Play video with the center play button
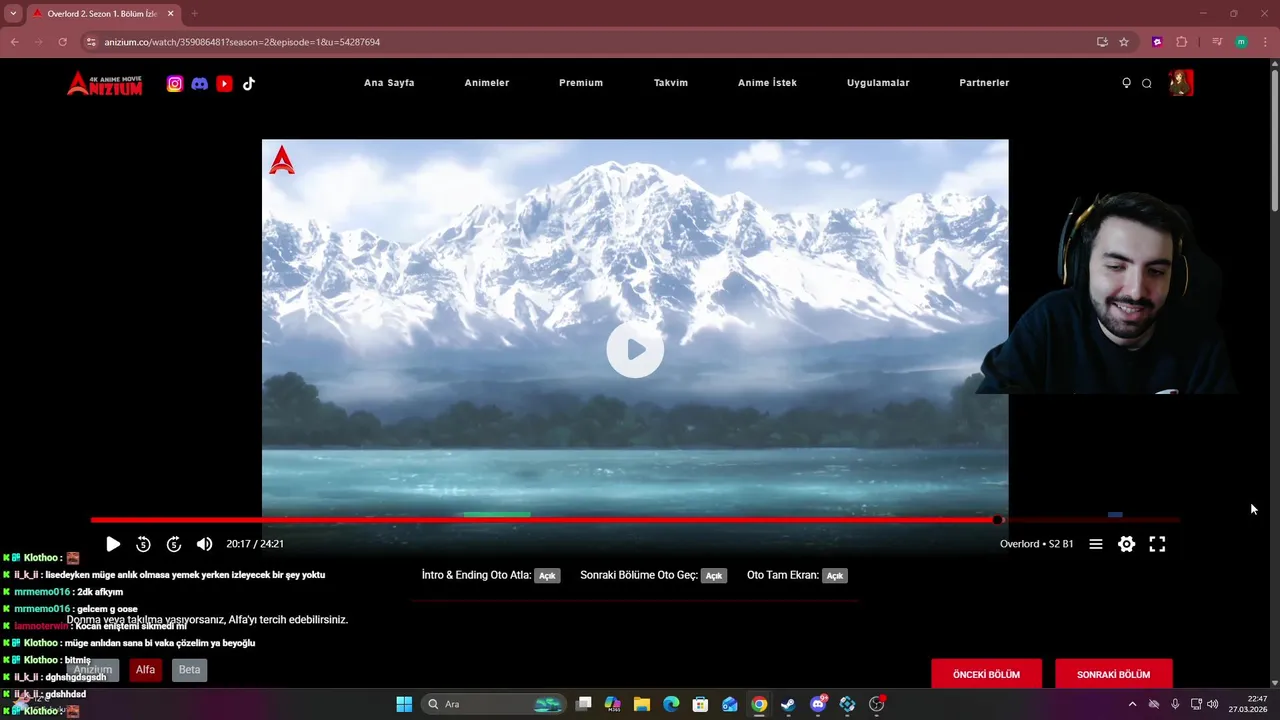Viewport: 1280px width, 720px height. click(x=635, y=349)
